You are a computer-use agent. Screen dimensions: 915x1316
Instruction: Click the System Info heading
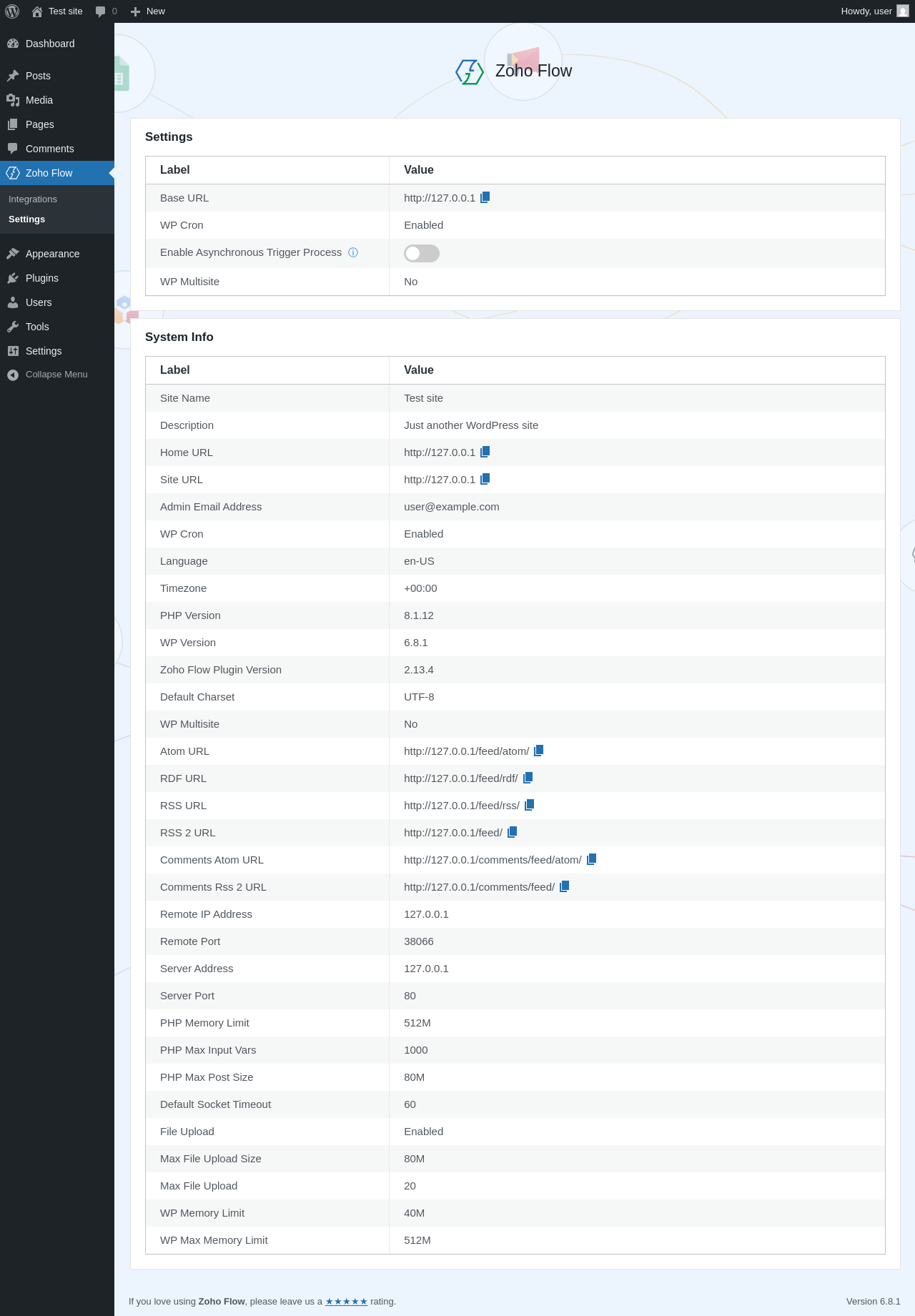[x=179, y=337]
